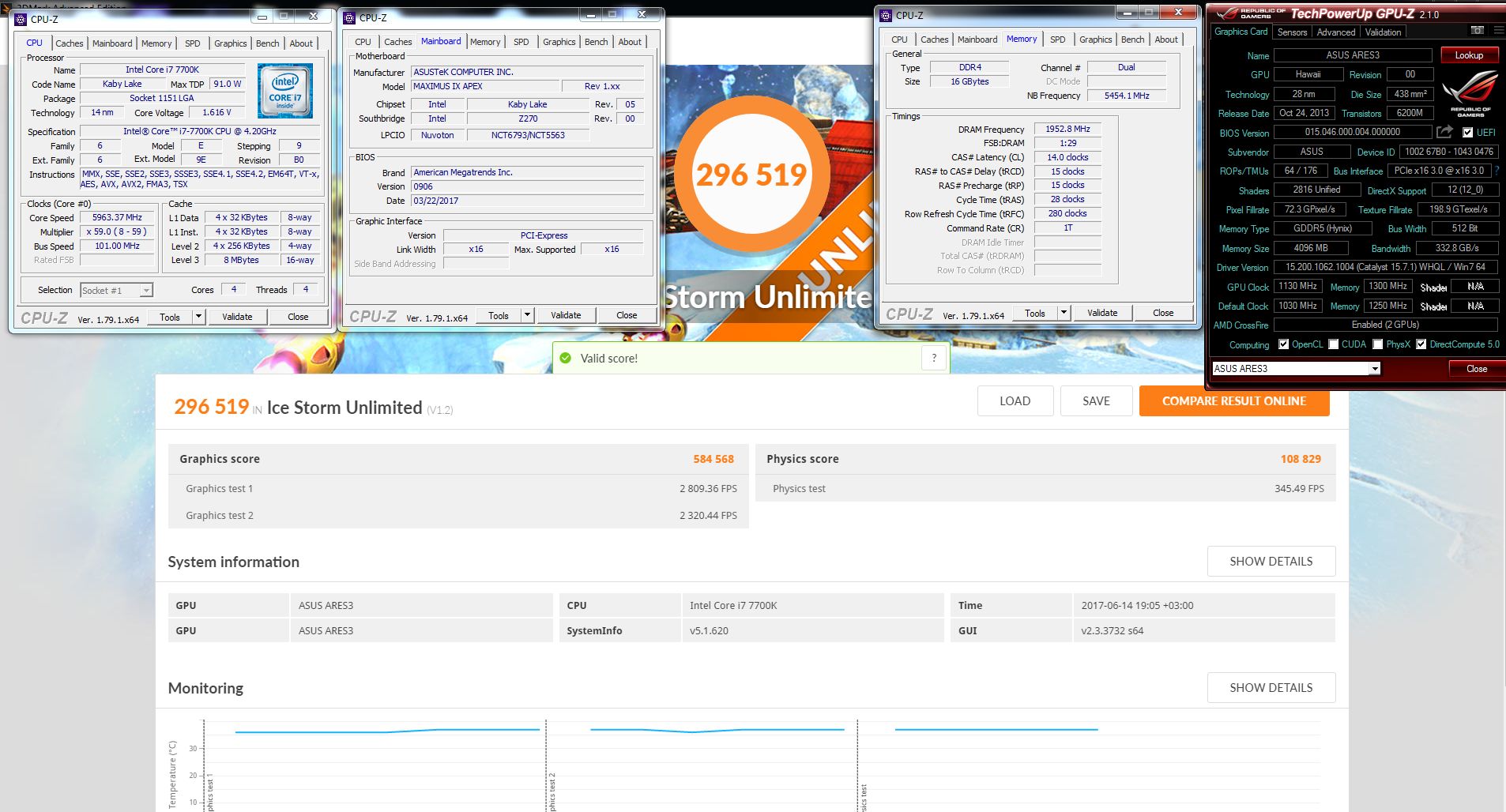Viewport: 1506px width, 812px height.
Task: Click the Lookup button in GPU-Z
Action: pyautogui.click(x=1469, y=55)
